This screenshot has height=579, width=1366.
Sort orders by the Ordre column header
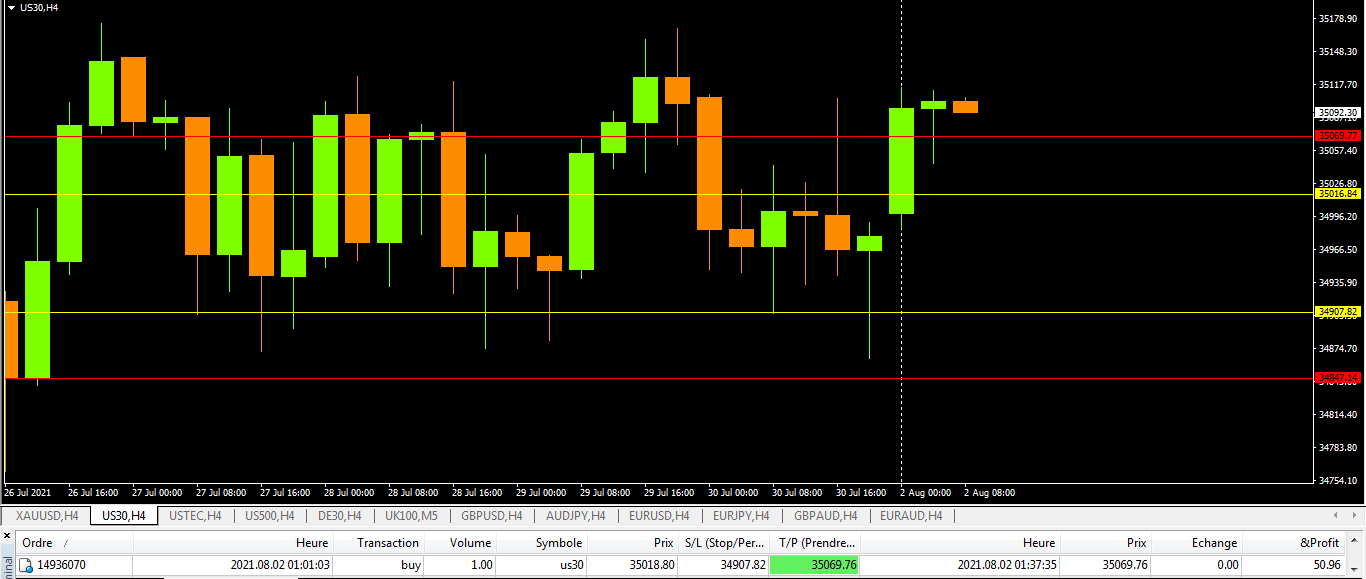pyautogui.click(x=38, y=543)
